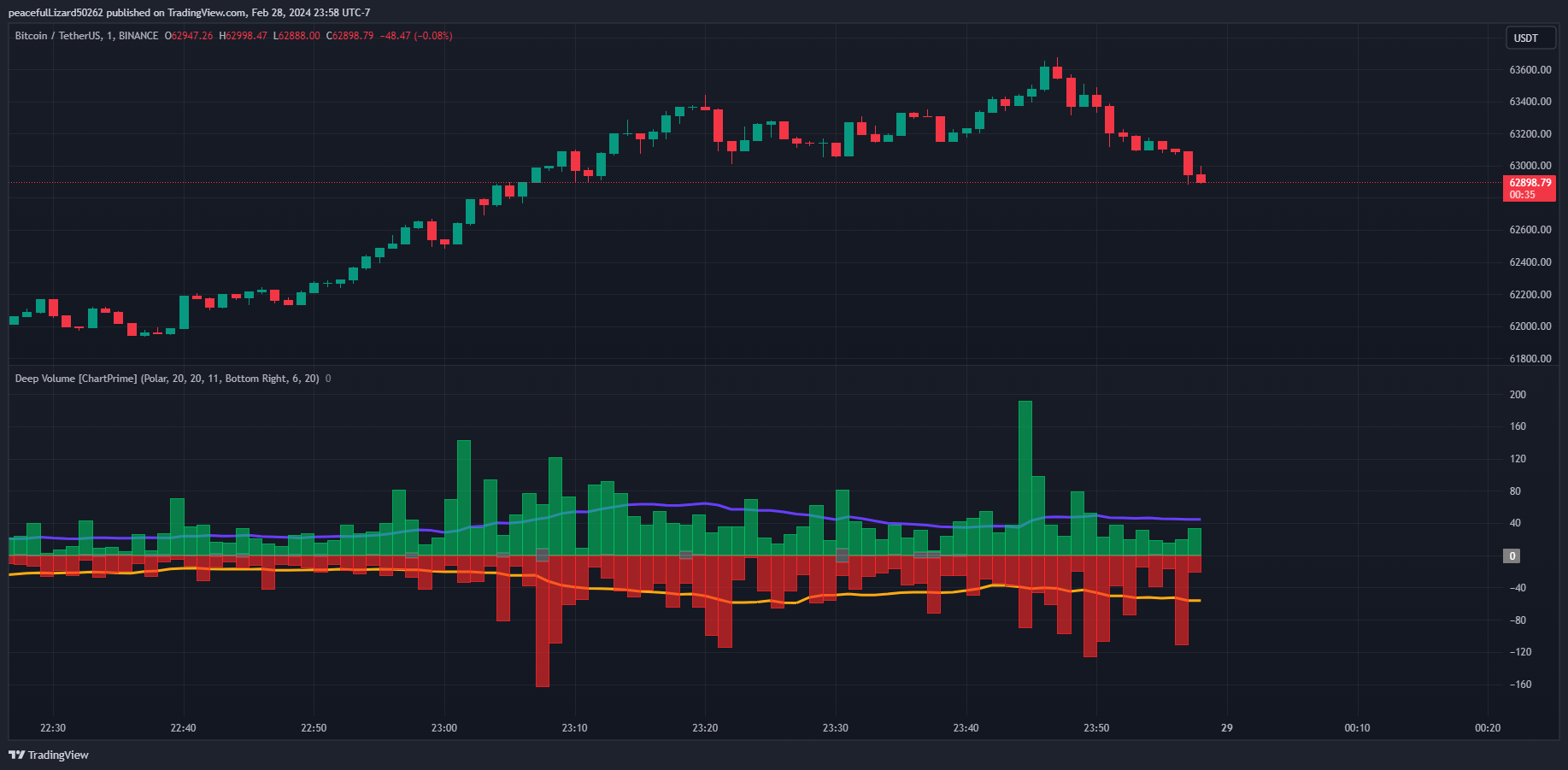
Task: Click the -120 volume axis label
Action: 1520,652
